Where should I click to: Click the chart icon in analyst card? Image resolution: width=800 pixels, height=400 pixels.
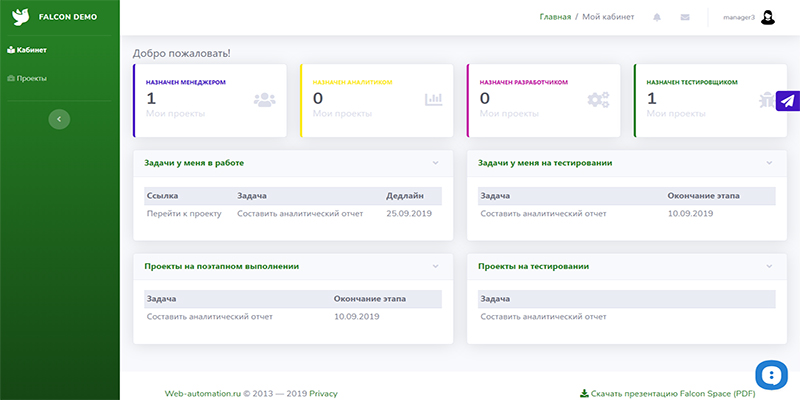[x=433, y=99]
